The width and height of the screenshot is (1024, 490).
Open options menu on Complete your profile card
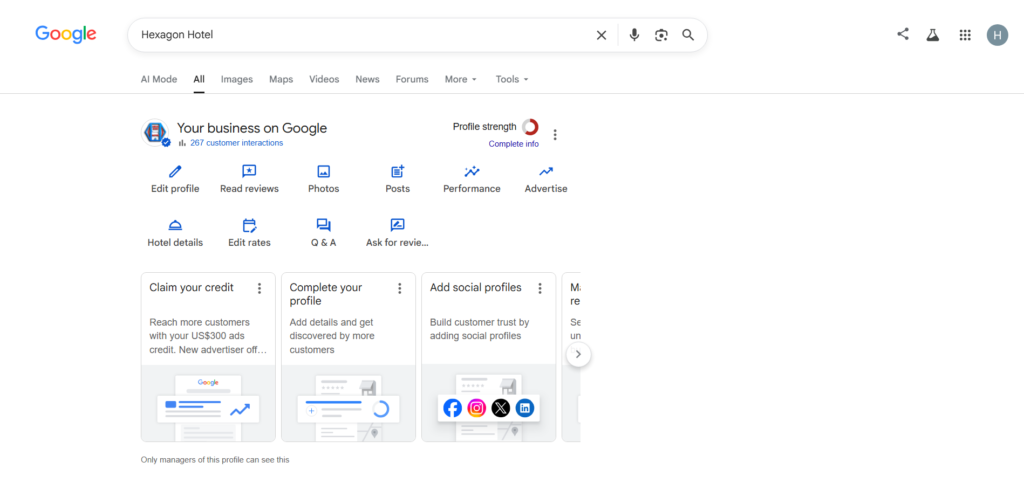[400, 288]
